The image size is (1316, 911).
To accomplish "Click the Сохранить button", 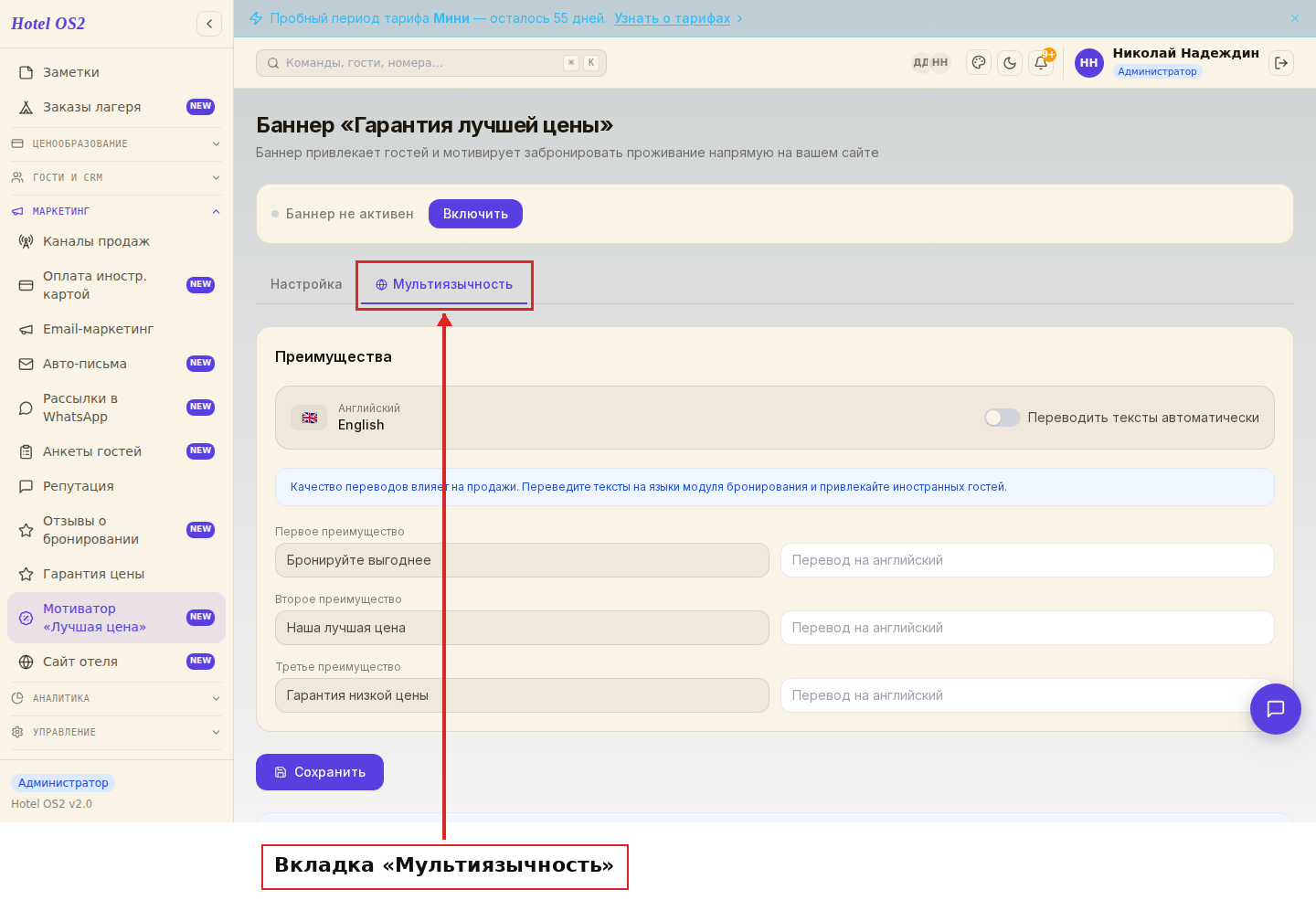I will coord(320,772).
